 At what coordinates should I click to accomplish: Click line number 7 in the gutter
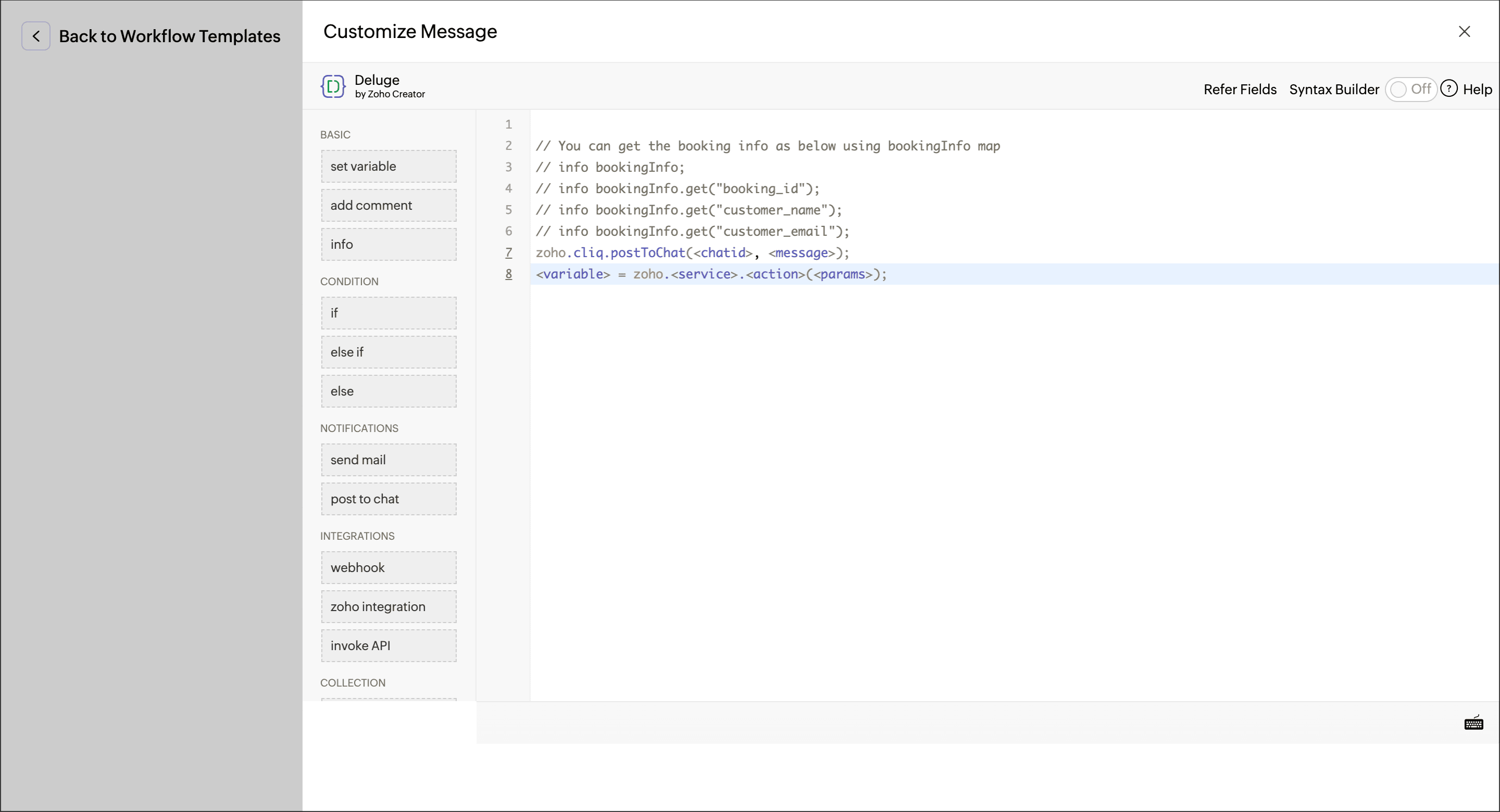click(x=508, y=252)
